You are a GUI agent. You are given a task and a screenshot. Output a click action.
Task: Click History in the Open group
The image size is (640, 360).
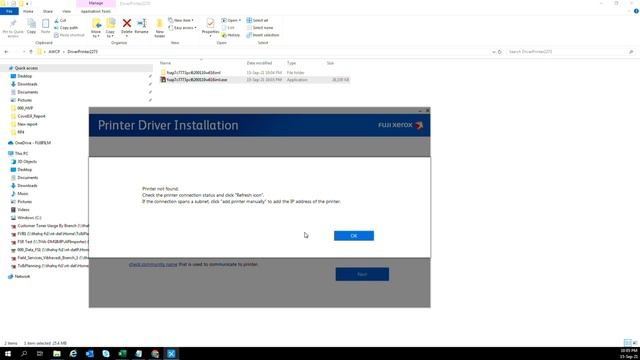coord(231,35)
